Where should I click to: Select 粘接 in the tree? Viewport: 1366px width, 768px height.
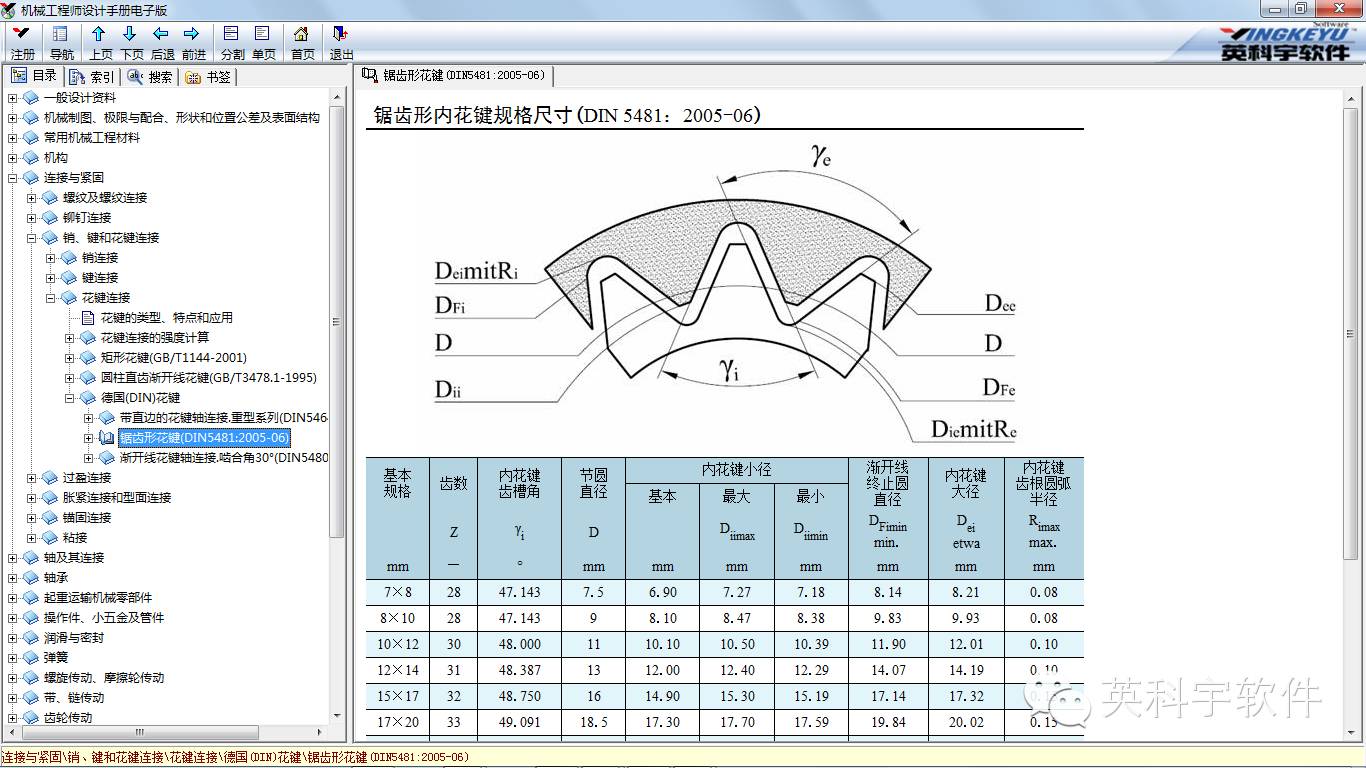click(x=75, y=538)
